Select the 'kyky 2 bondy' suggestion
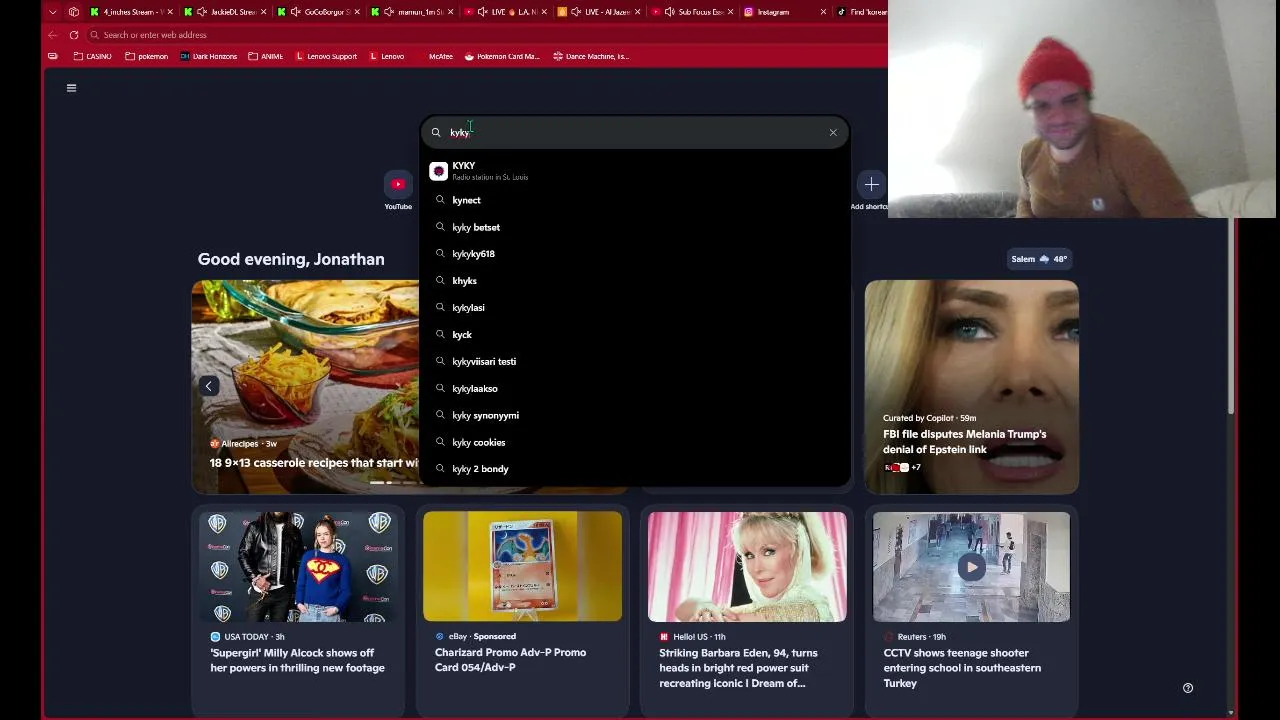This screenshot has height=720, width=1280. (x=635, y=469)
